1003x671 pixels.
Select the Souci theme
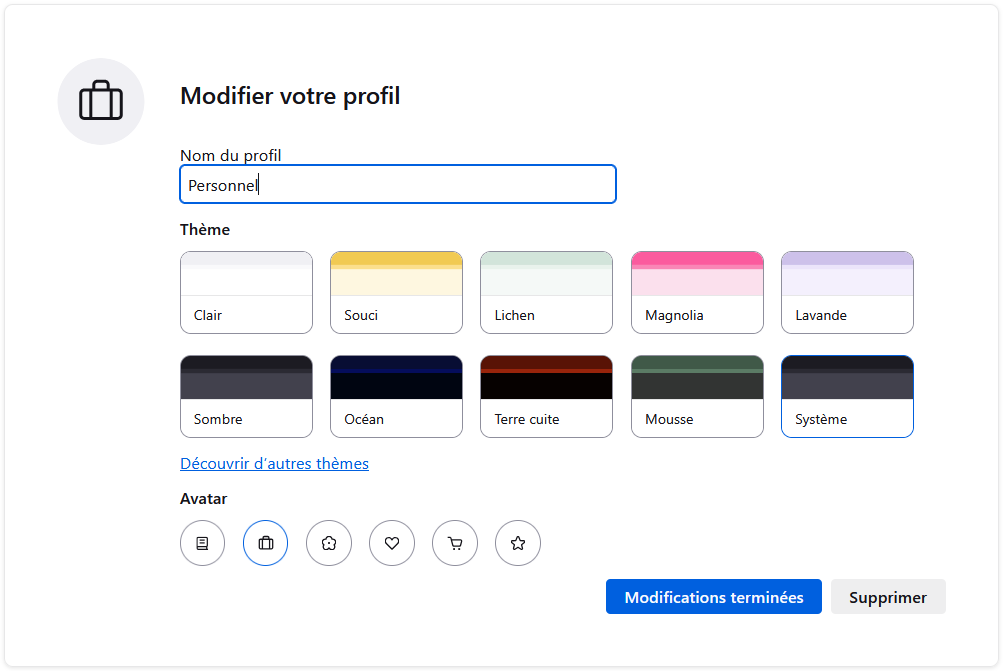click(x=396, y=292)
